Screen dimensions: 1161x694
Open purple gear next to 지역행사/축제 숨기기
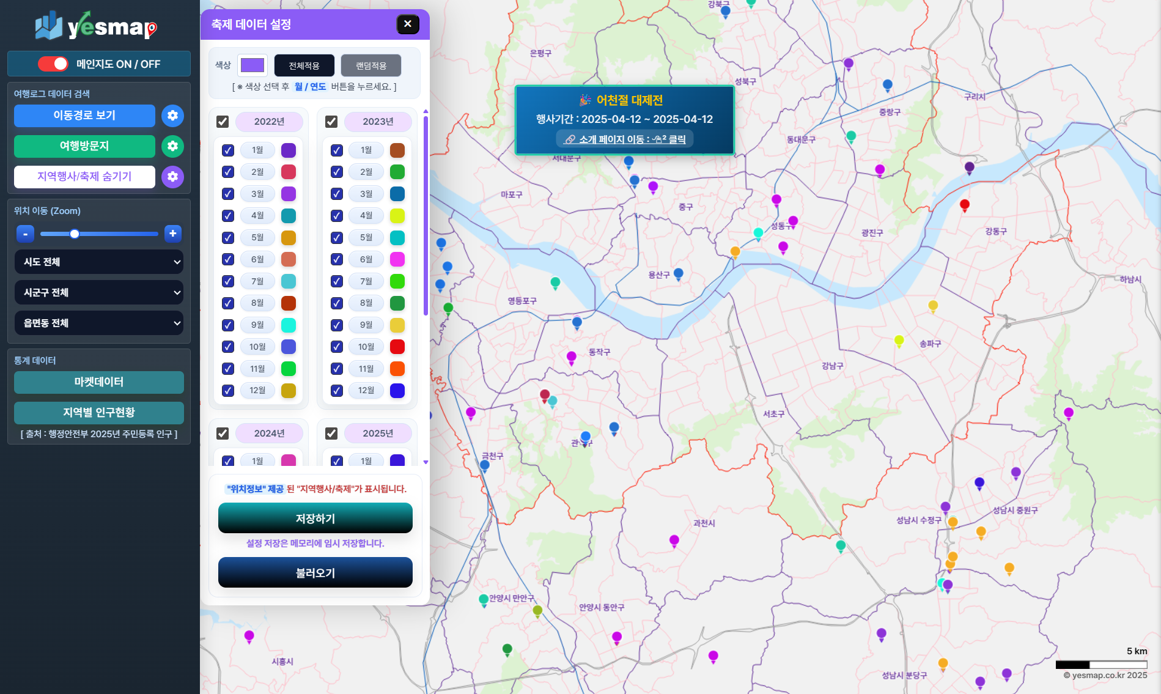coord(172,177)
